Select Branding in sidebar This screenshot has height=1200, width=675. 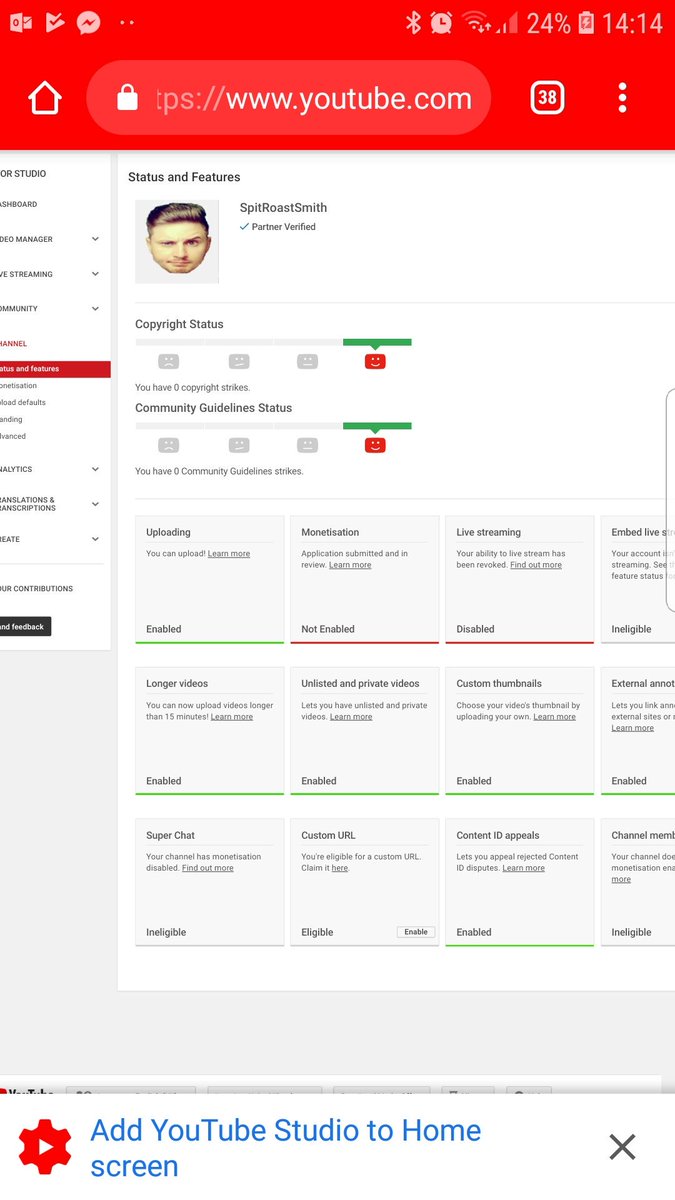click(x=11, y=420)
